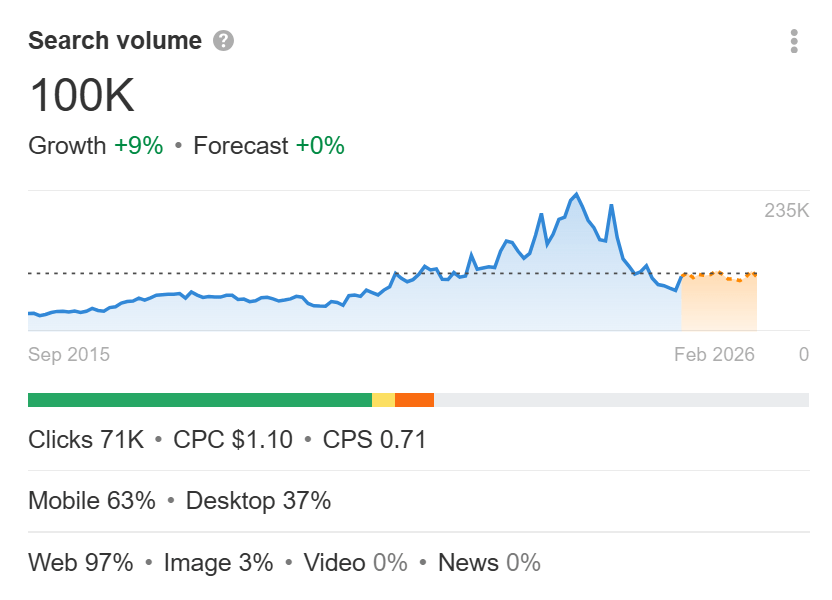Click the Growth +9% value

138,146
